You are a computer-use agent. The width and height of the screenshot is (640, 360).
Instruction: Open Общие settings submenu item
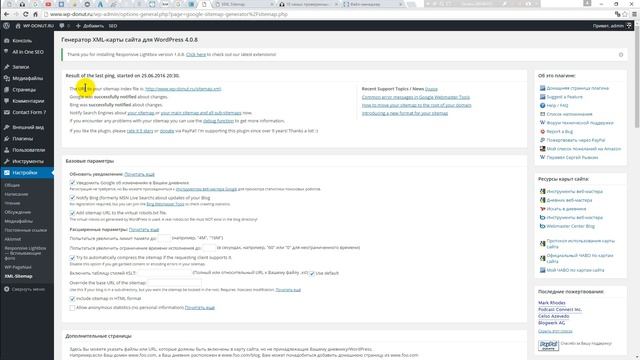pyautogui.click(x=12, y=185)
